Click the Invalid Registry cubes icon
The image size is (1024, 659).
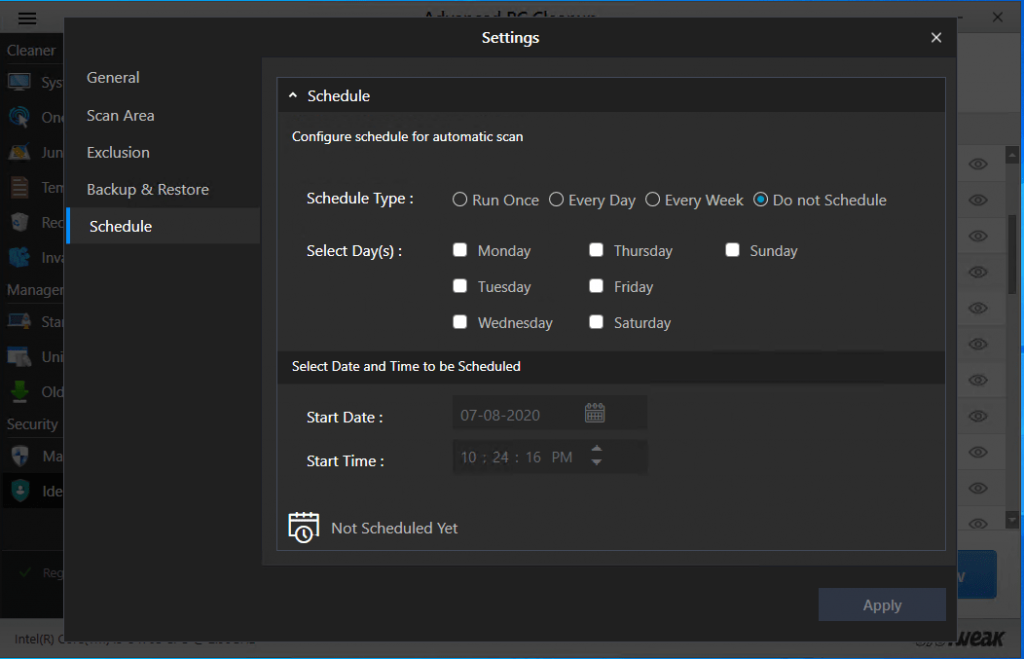19,257
